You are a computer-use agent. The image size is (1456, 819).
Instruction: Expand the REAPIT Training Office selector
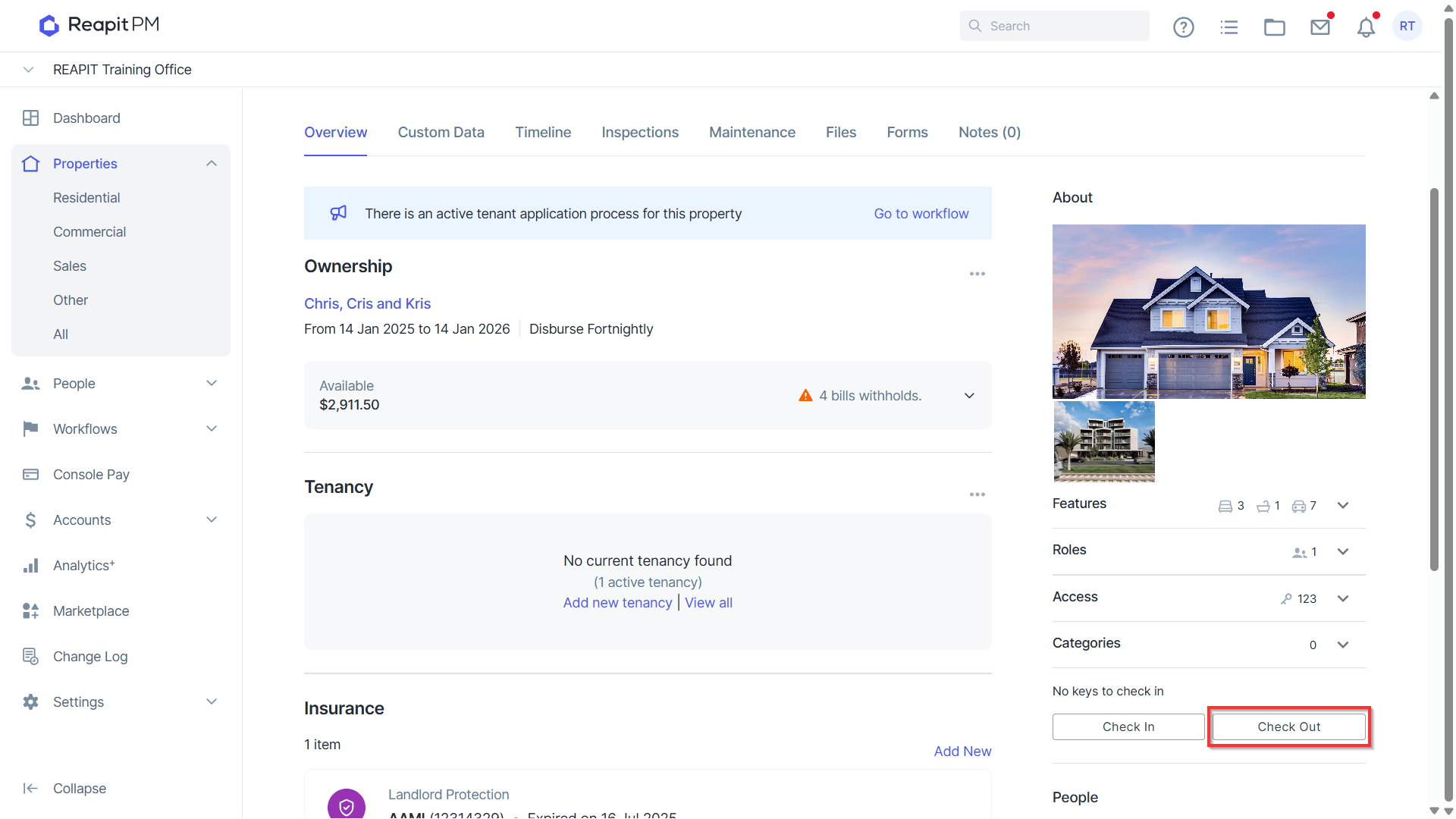pos(29,70)
